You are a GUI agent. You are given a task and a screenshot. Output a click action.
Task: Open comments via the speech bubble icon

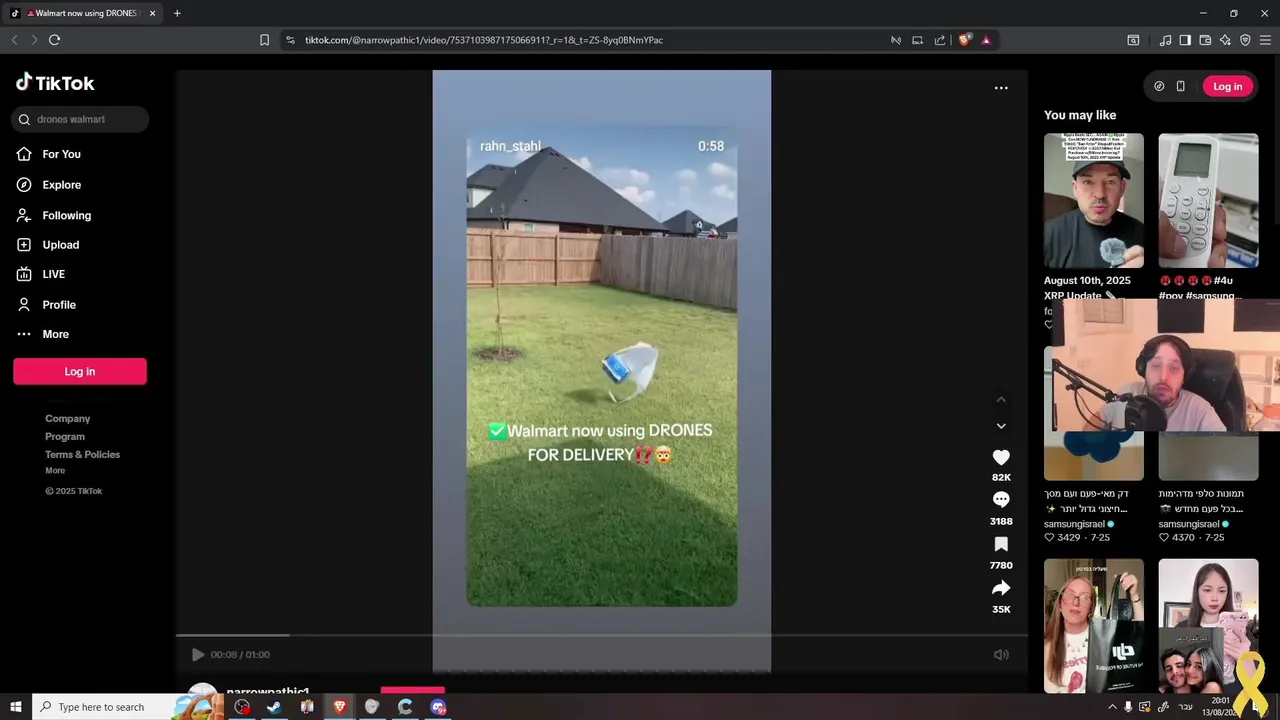[x=1001, y=500]
